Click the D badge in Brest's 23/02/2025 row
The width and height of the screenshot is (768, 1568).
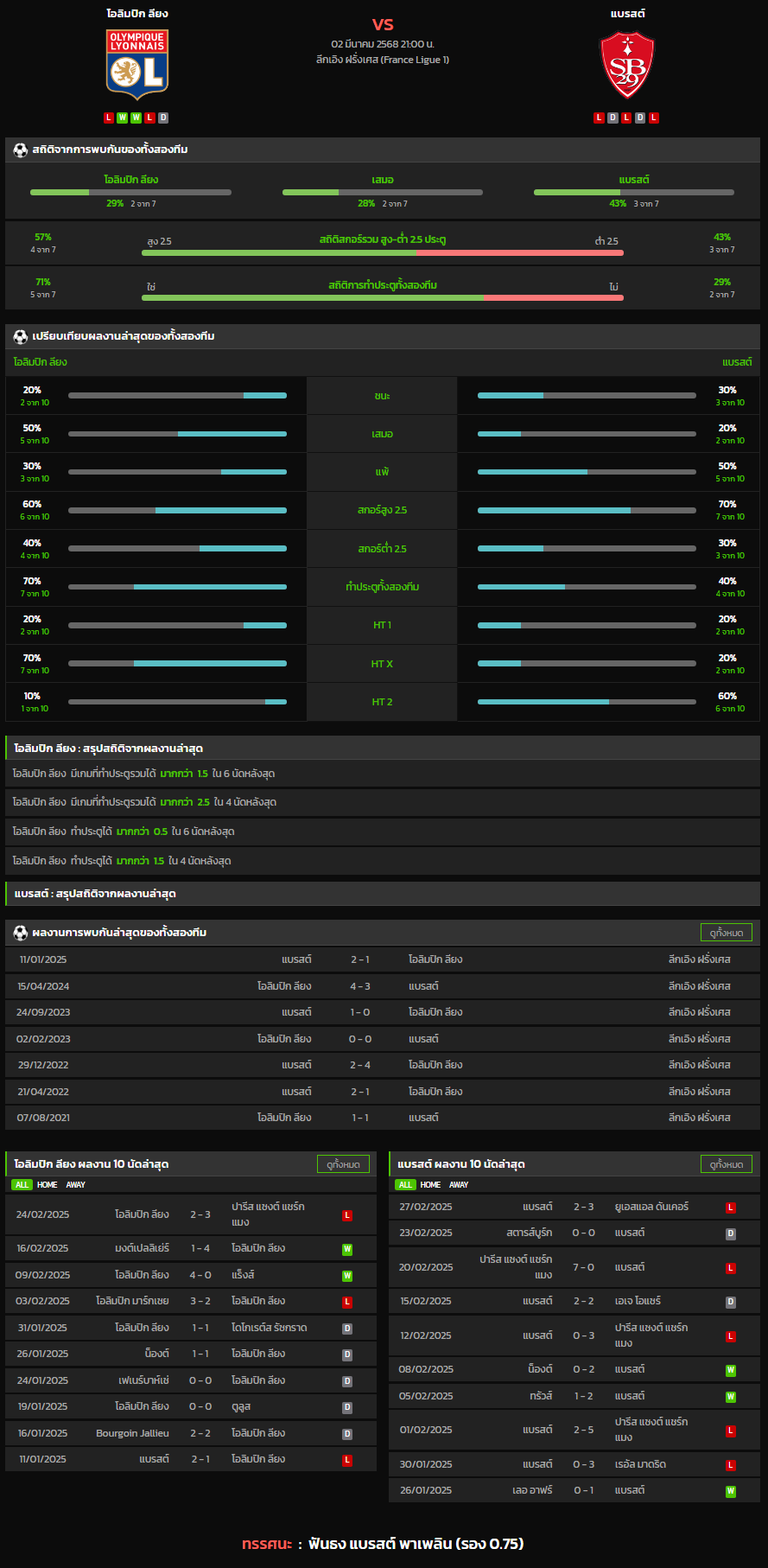click(731, 1233)
